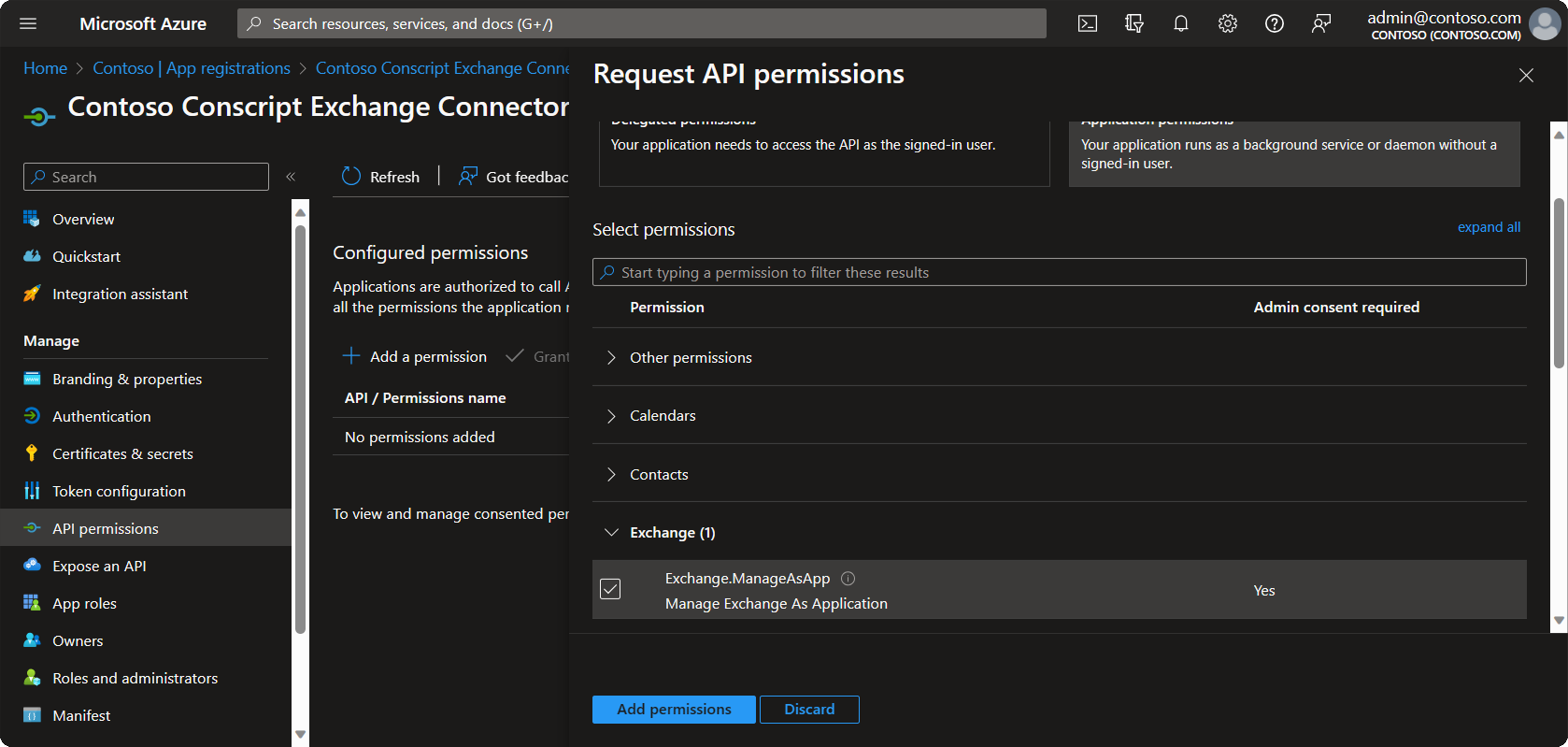Open the Directories and subscriptions filter icon
This screenshot has width=1568, height=747.
(x=1134, y=23)
